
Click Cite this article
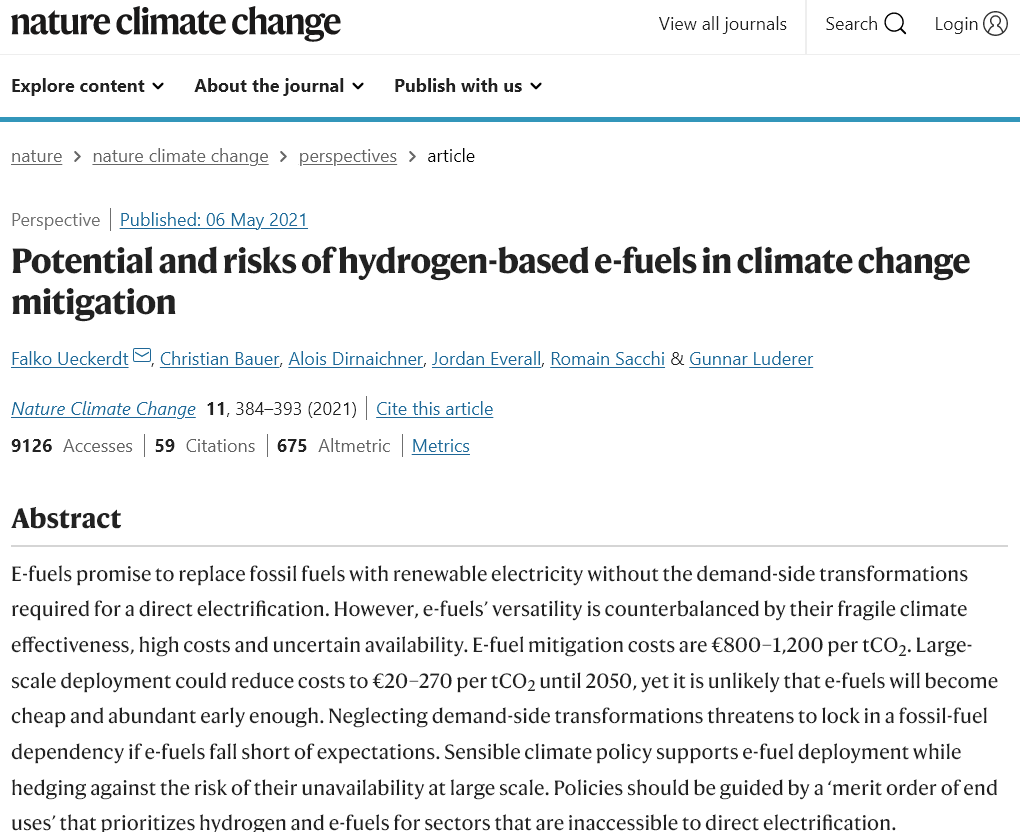(435, 409)
